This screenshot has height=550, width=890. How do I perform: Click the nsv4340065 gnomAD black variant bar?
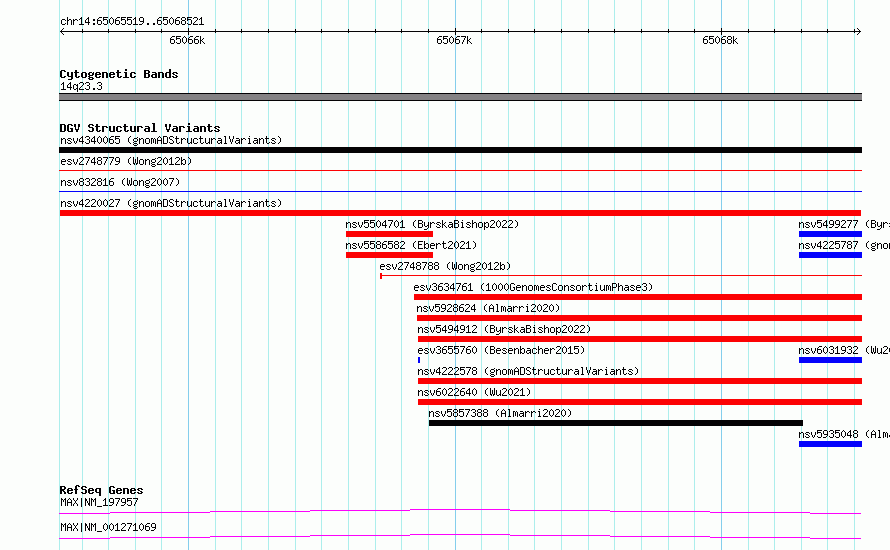click(460, 150)
